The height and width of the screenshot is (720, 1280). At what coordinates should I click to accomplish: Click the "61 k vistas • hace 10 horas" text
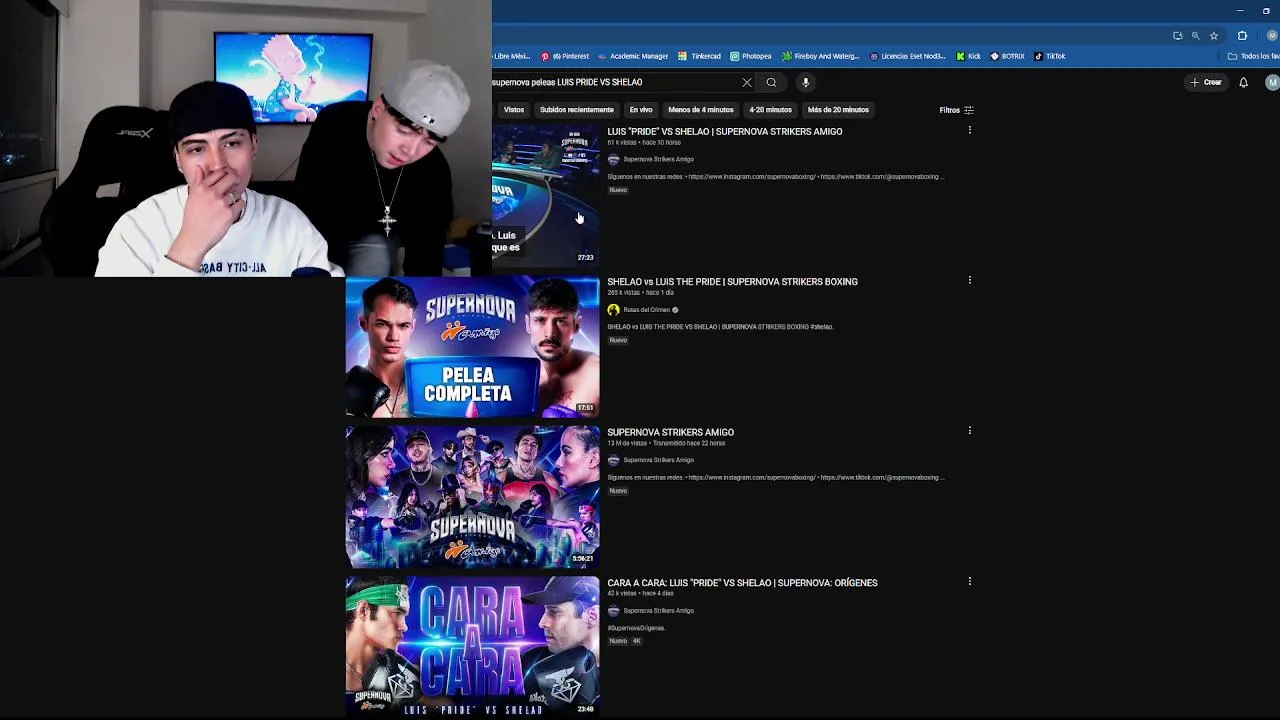pos(644,143)
